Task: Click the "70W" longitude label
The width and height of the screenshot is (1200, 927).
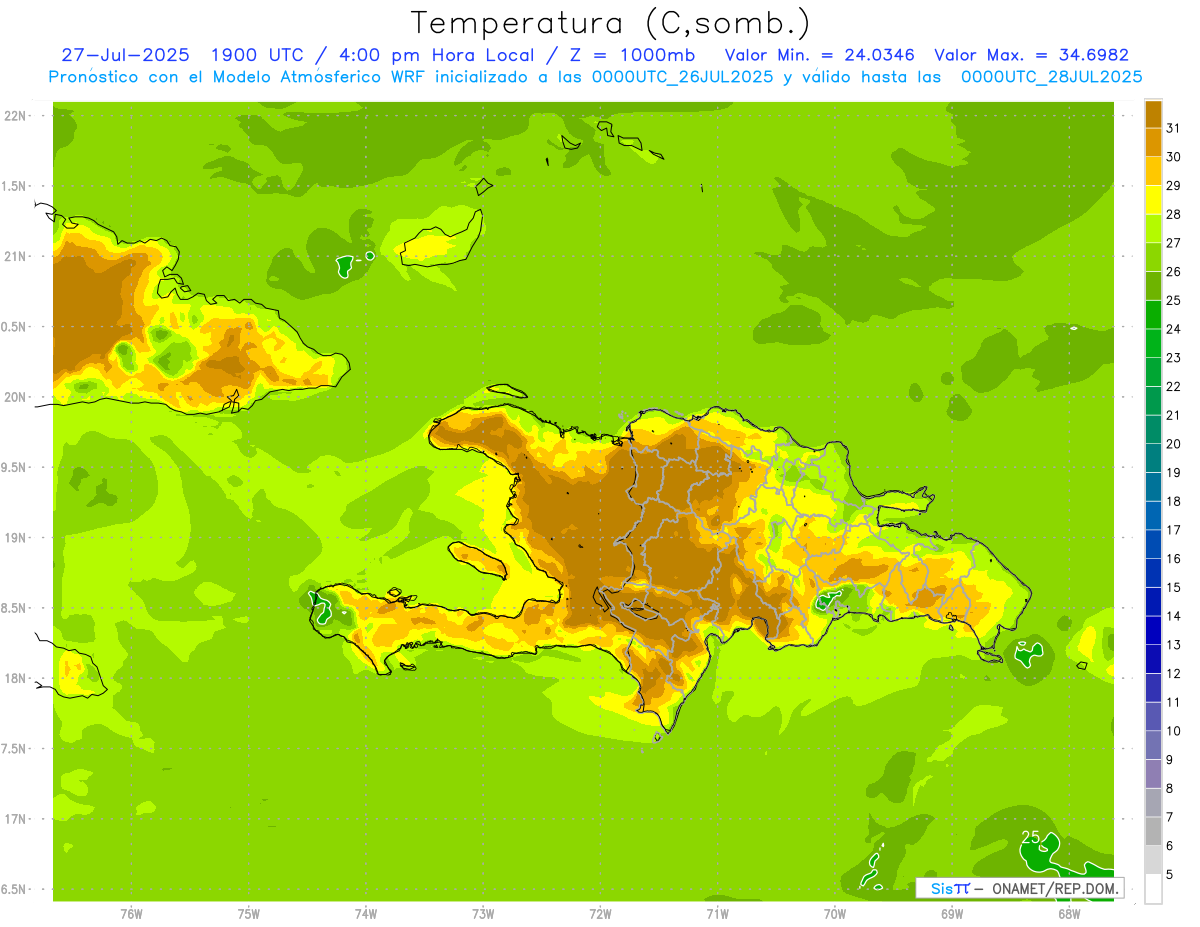Action: point(835,914)
